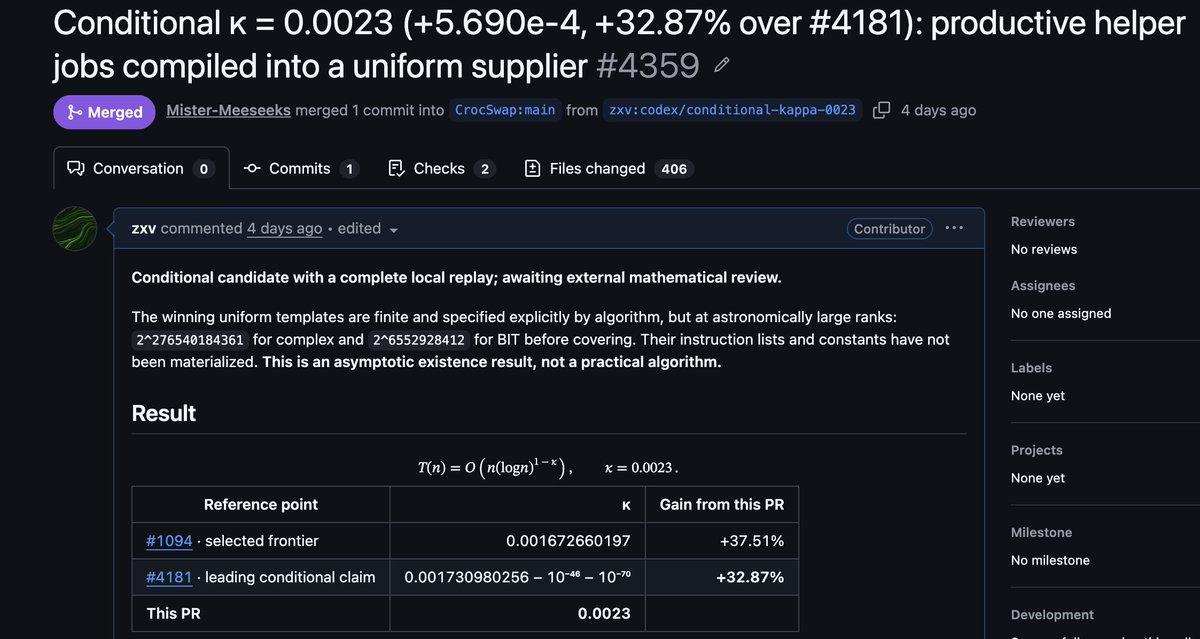Click the 'This PR' table row label
1200x639 pixels.
pos(174,613)
